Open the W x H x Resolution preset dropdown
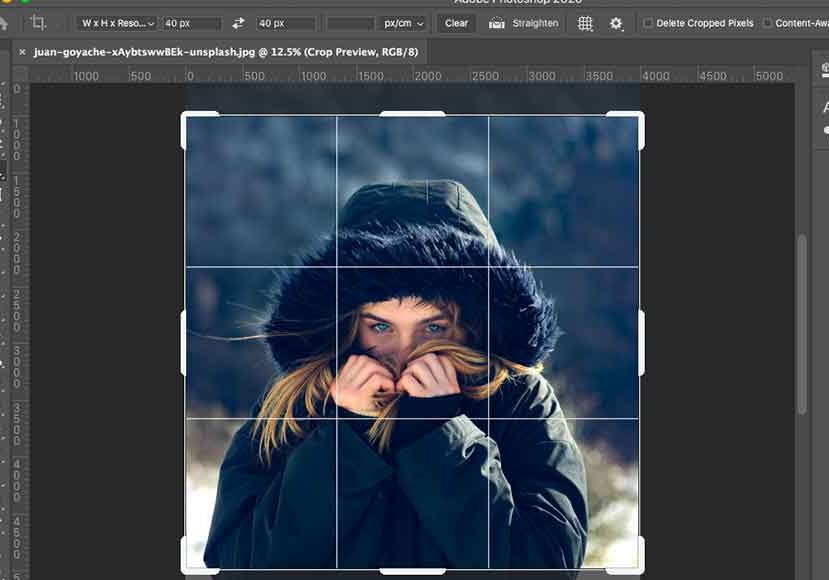Screen dimensions: 829x580 coord(113,22)
